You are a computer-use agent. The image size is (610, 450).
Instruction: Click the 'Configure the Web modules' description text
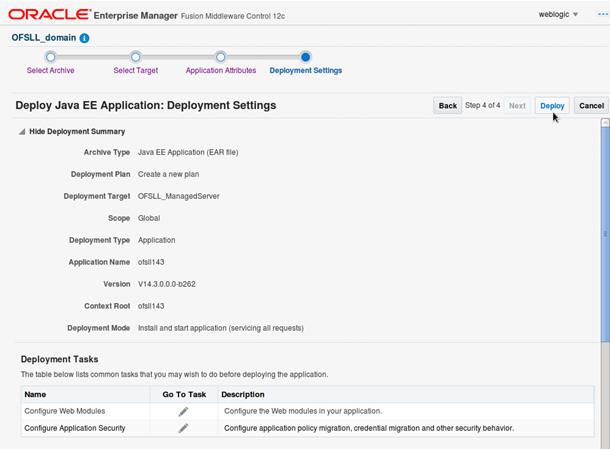pos(303,411)
